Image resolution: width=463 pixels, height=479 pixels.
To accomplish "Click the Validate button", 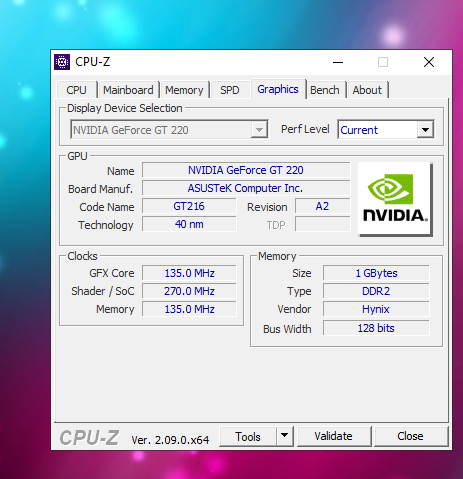I will pyautogui.click(x=334, y=436).
